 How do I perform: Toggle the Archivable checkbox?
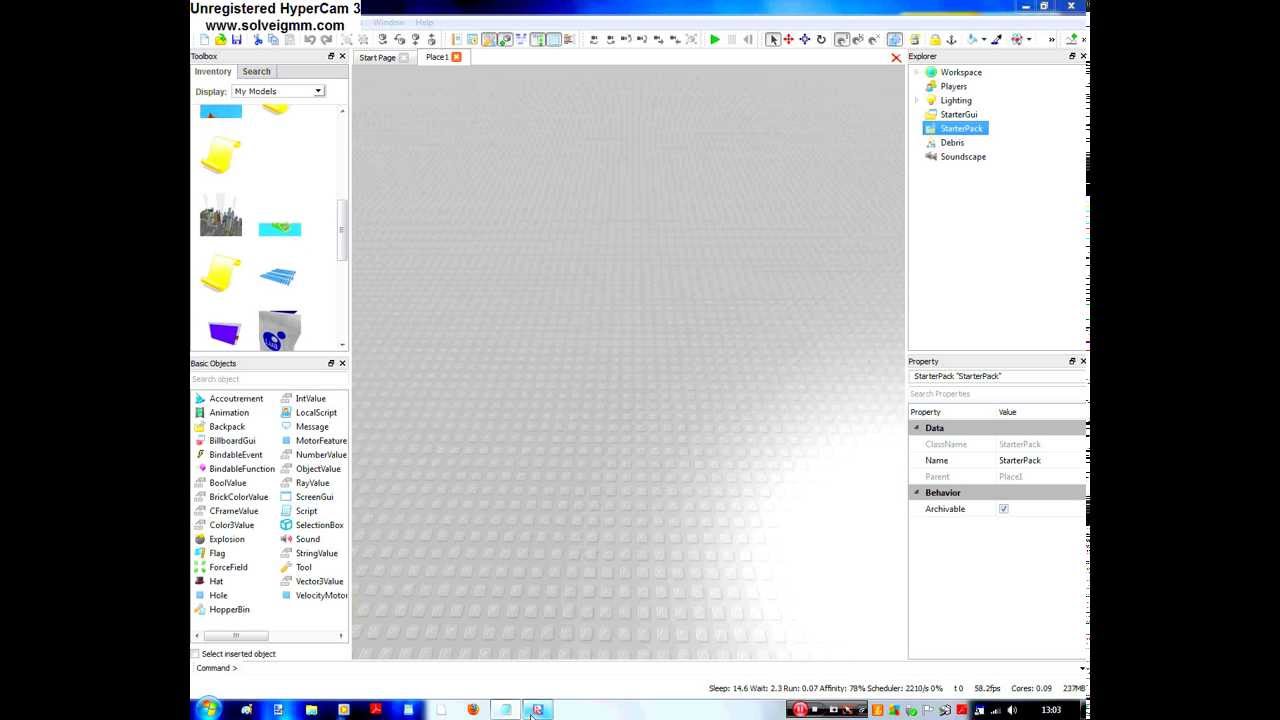pyautogui.click(x=1004, y=509)
